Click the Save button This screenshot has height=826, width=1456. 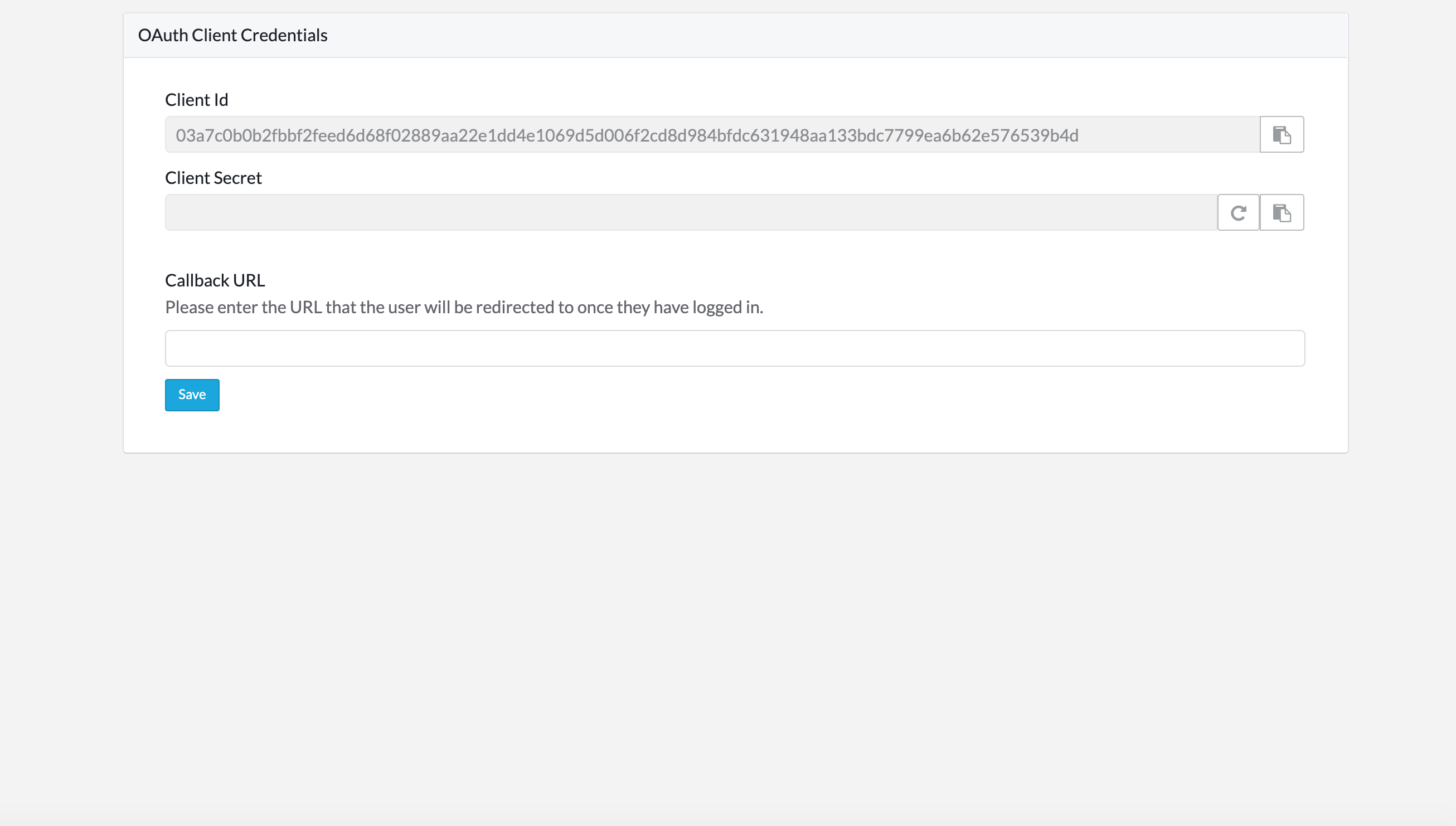(192, 395)
